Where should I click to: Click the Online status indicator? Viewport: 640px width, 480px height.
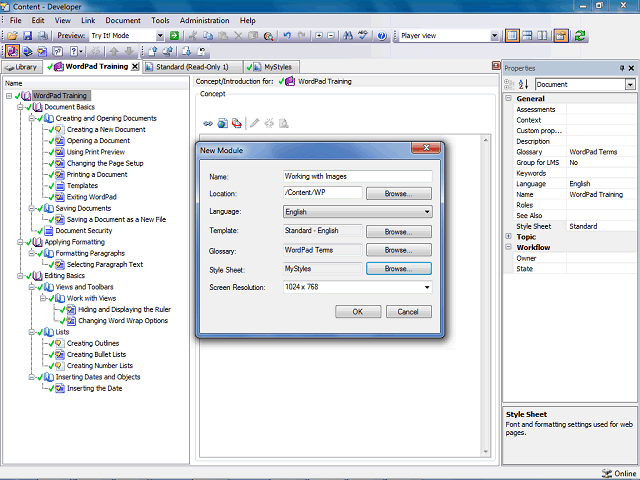pyautogui.click(x=619, y=473)
